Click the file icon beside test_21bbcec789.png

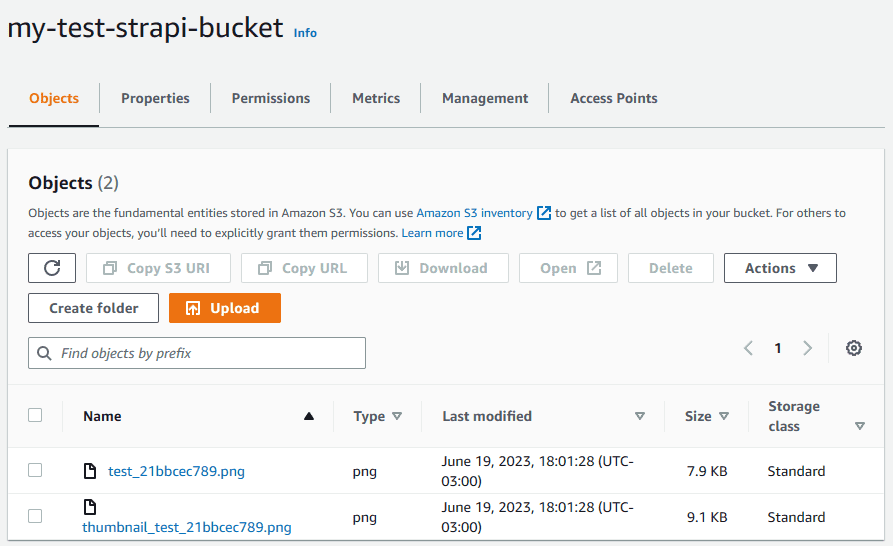(x=90, y=471)
